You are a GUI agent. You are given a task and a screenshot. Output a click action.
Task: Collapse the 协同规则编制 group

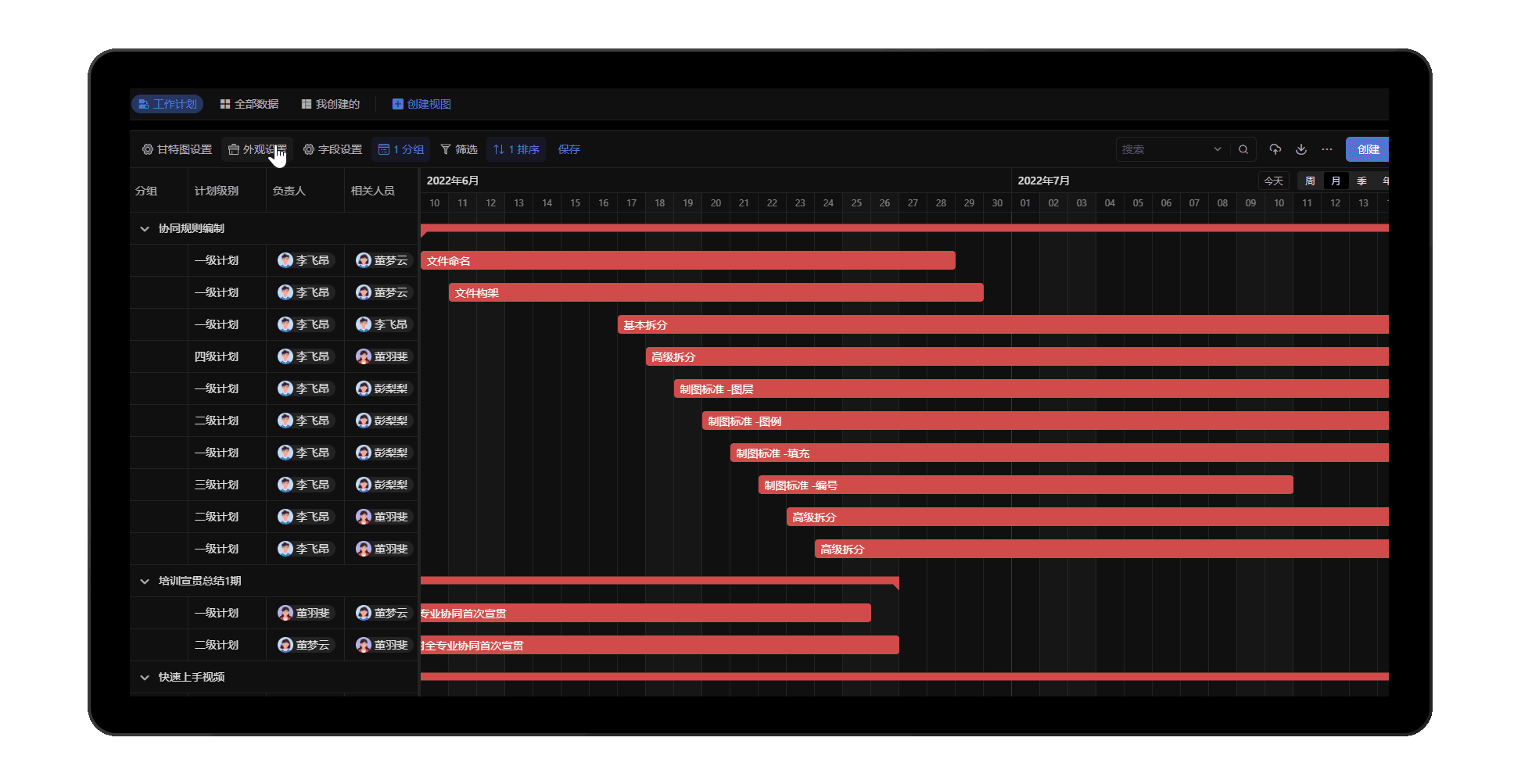(145, 228)
